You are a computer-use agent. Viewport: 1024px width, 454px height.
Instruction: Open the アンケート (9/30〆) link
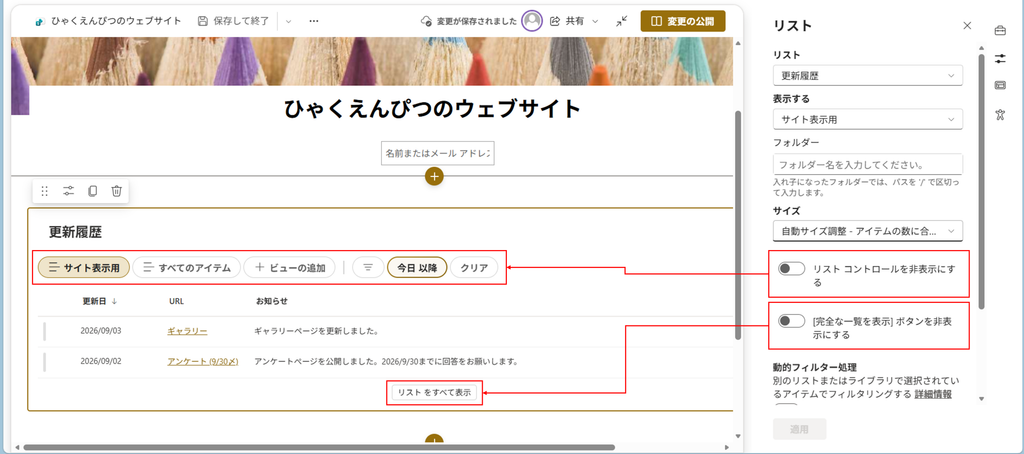pos(202,361)
